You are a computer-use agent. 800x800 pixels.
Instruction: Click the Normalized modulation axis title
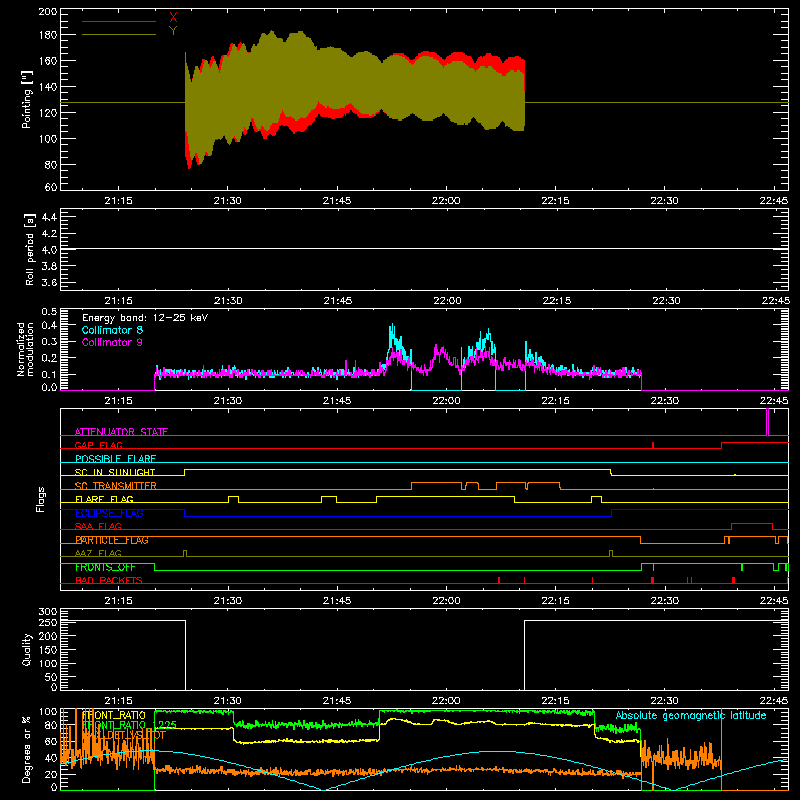click(x=25, y=349)
